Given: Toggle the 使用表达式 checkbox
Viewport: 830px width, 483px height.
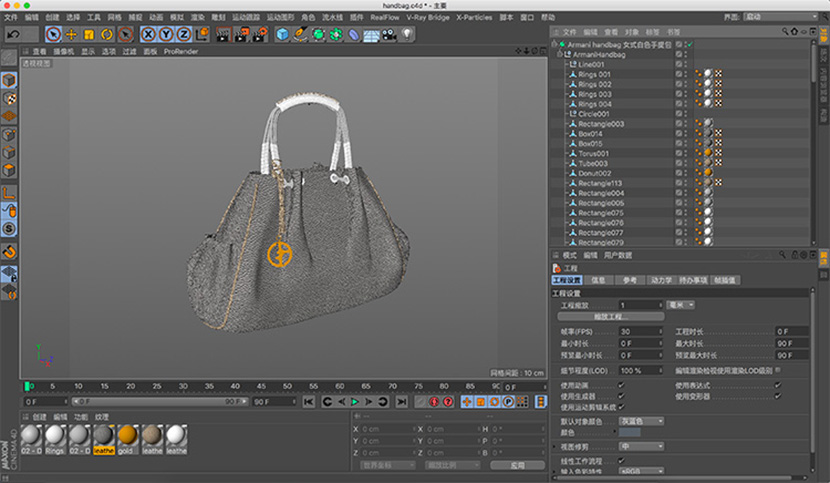Looking at the screenshot, I should [778, 385].
